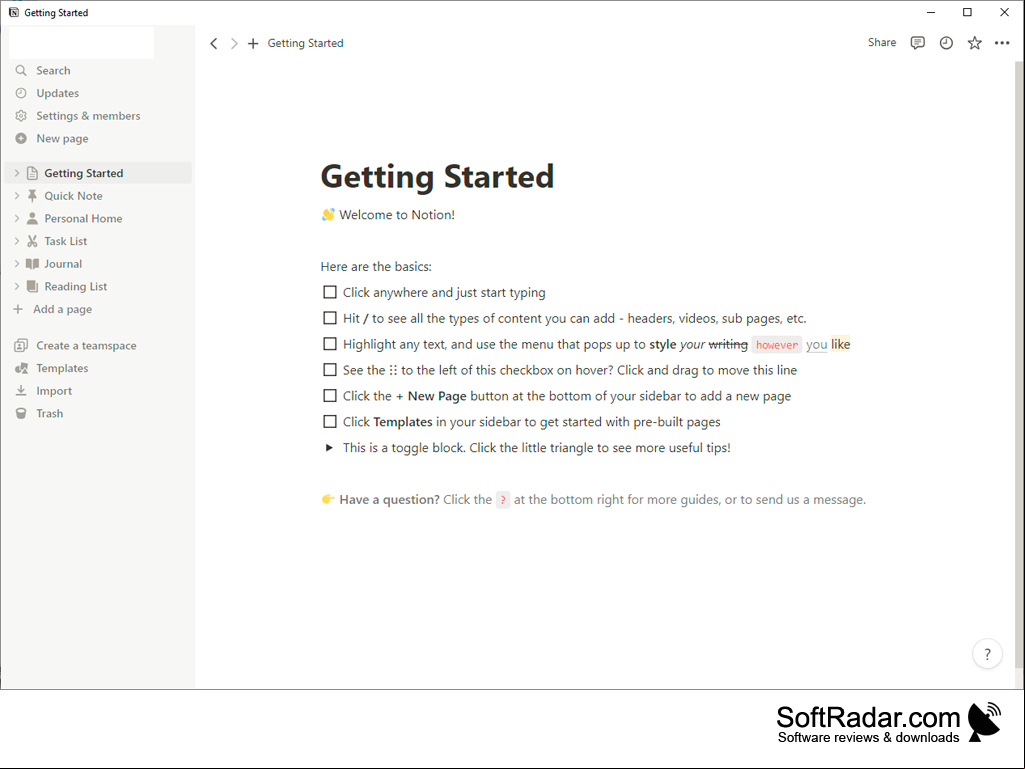Click the Add a page plus icon
The image size is (1025, 769).
18,309
